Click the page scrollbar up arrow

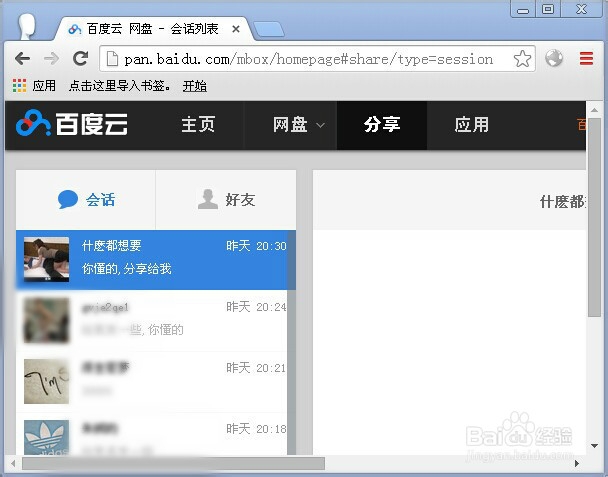coord(594,110)
